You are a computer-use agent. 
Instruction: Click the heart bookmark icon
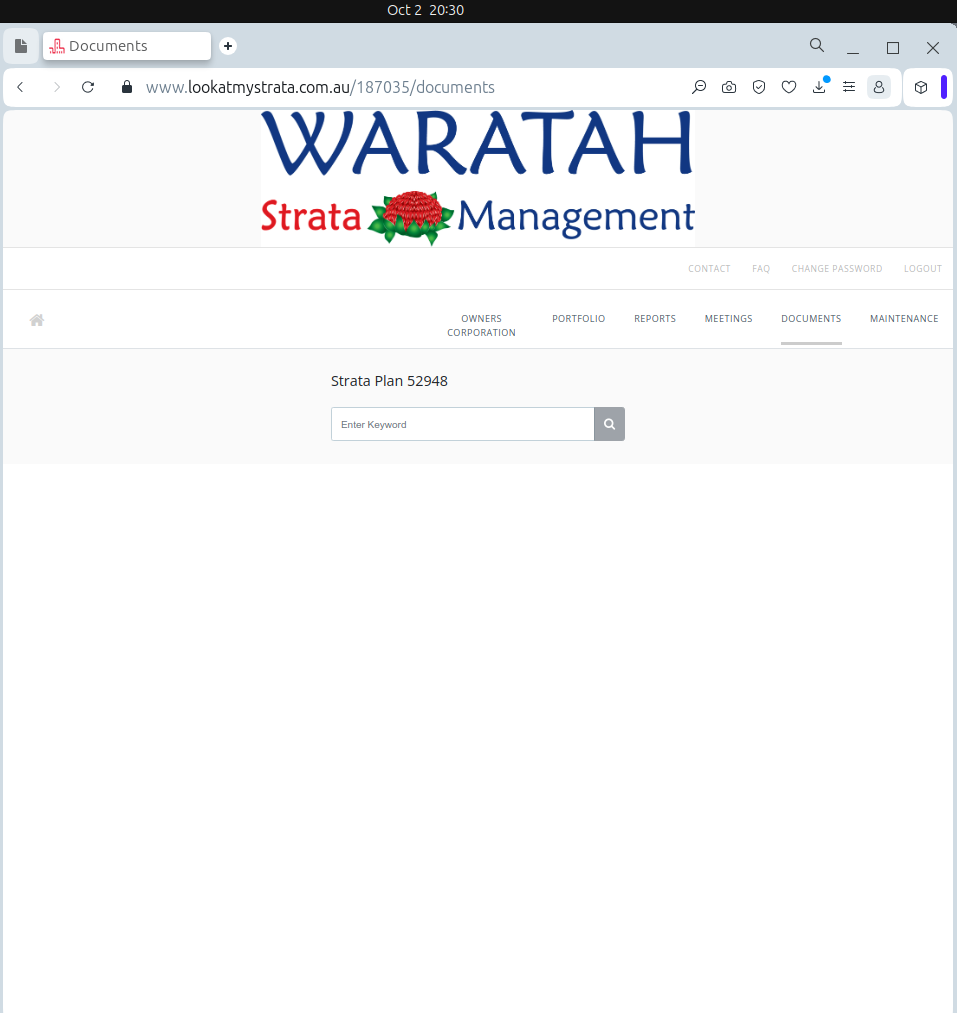click(789, 87)
